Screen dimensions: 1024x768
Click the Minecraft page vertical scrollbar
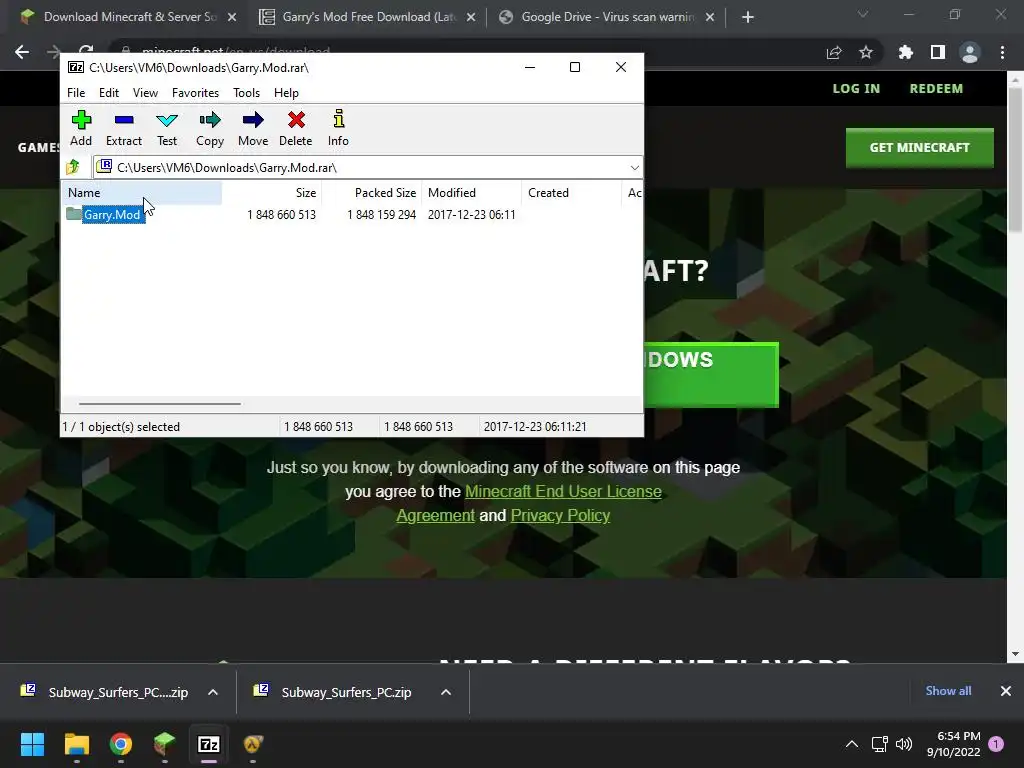(1015, 160)
